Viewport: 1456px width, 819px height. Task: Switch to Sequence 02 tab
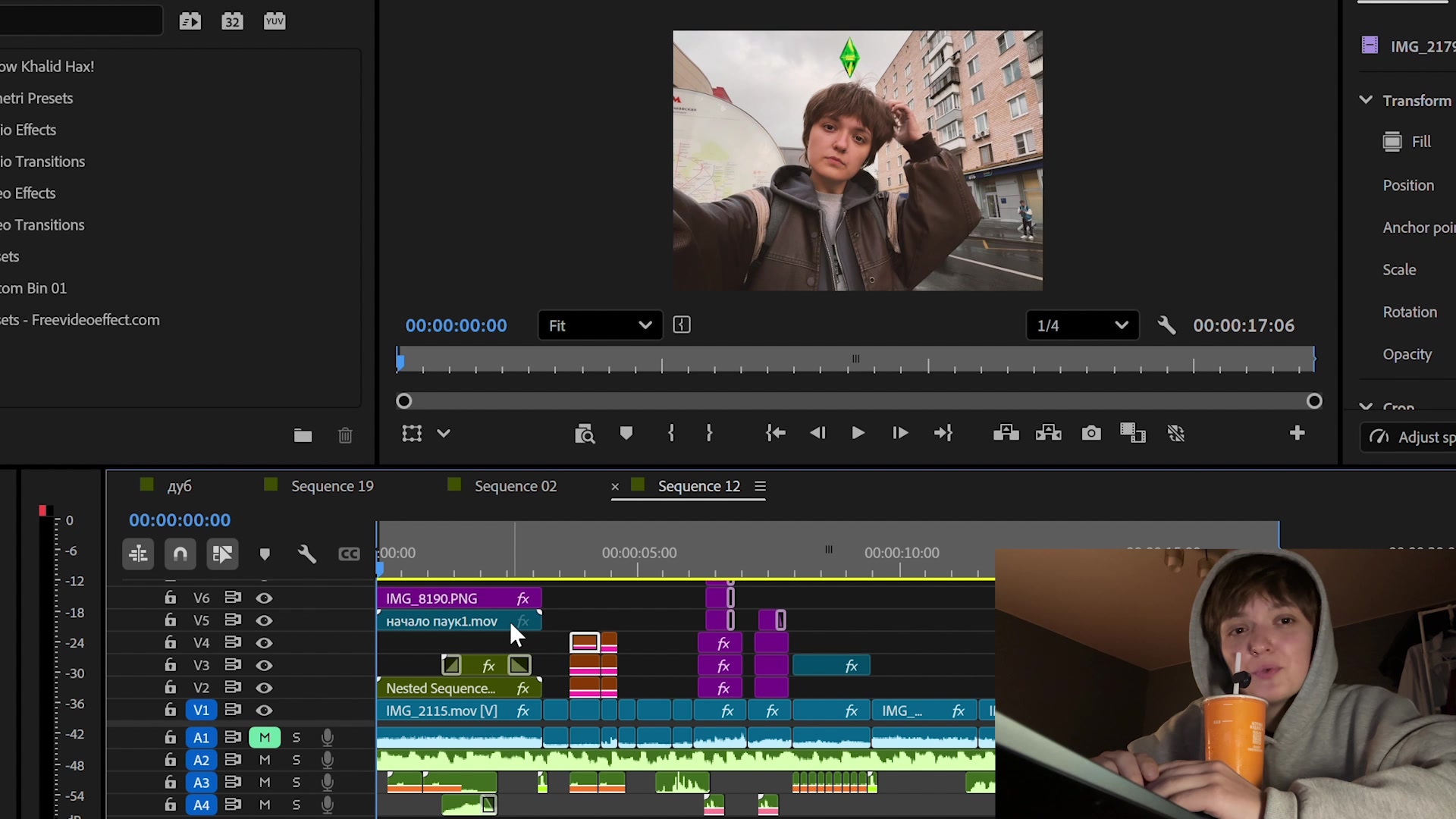coord(516,486)
